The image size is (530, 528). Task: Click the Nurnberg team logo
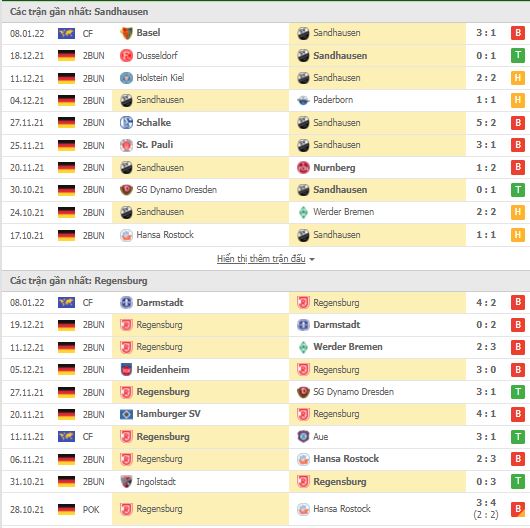pos(303,168)
